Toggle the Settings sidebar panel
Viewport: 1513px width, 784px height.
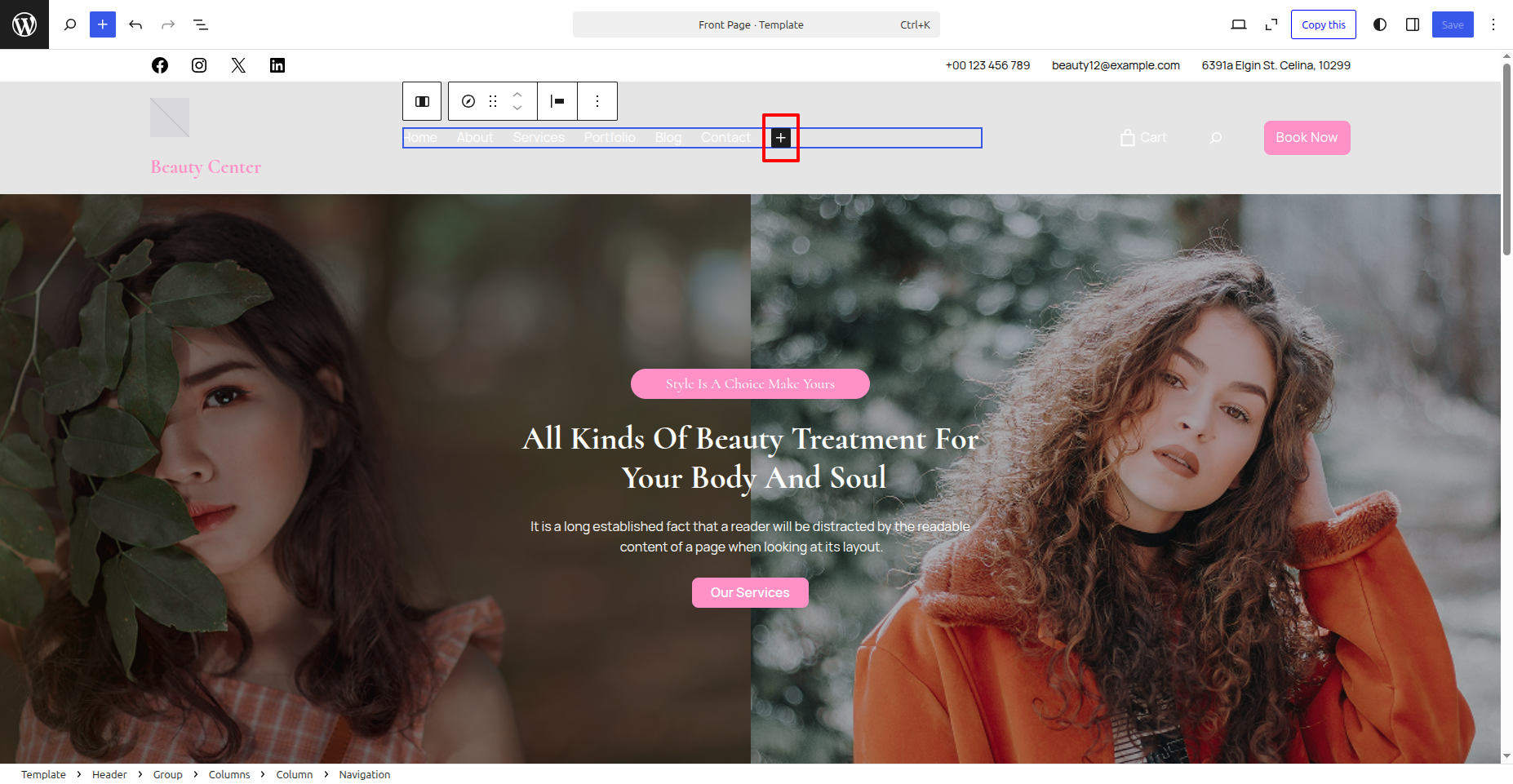tap(1413, 24)
